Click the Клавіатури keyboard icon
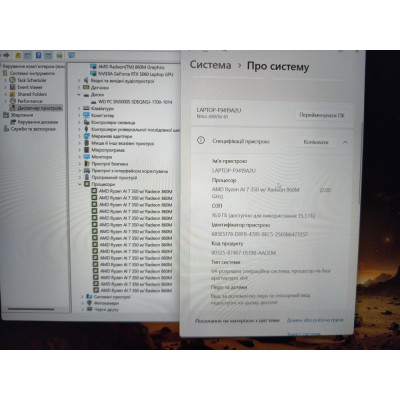Image resolution: width=400 pixels, height=400 pixels. coord(86,109)
